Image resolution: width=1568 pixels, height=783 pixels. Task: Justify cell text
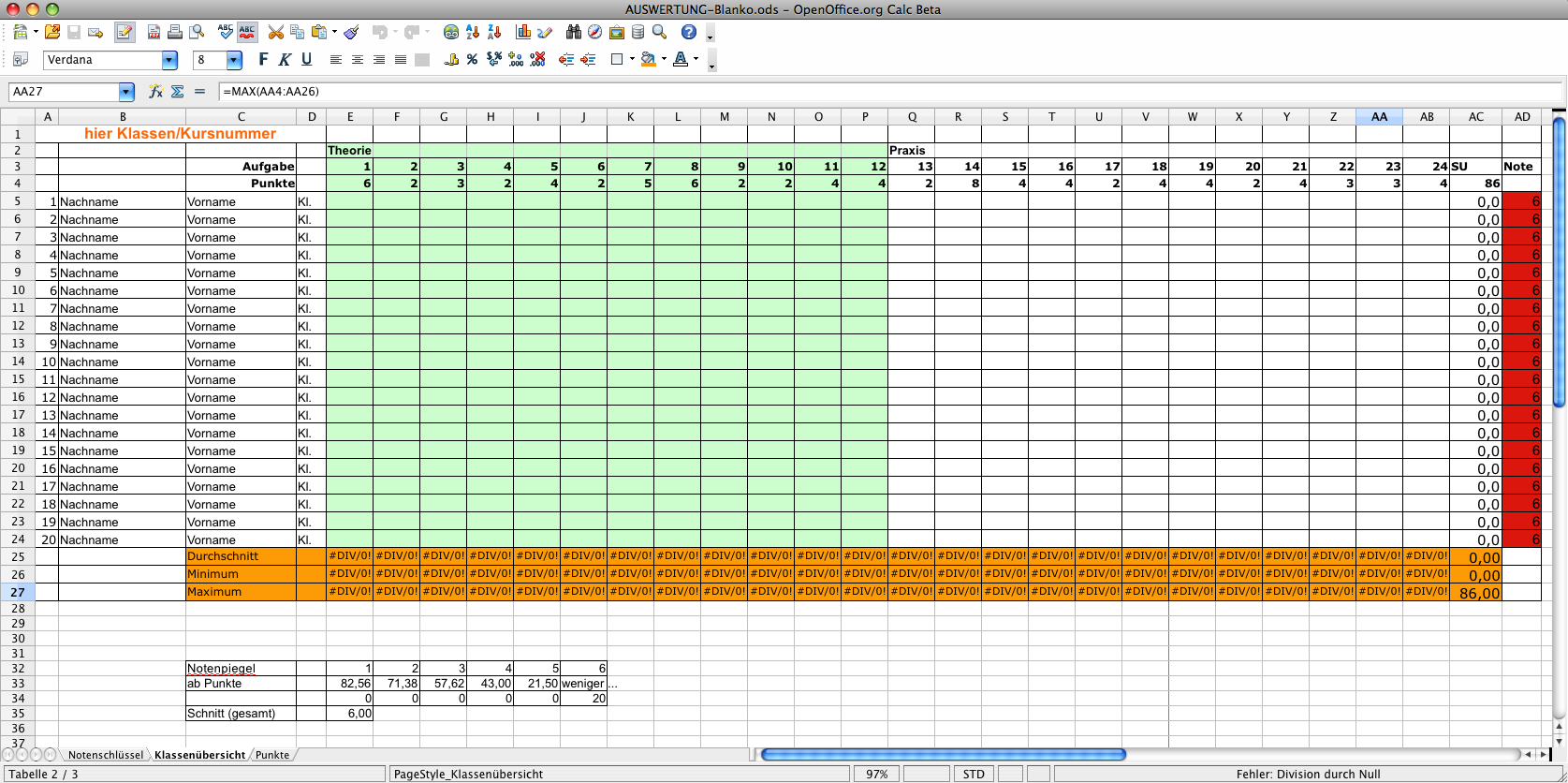click(x=401, y=59)
